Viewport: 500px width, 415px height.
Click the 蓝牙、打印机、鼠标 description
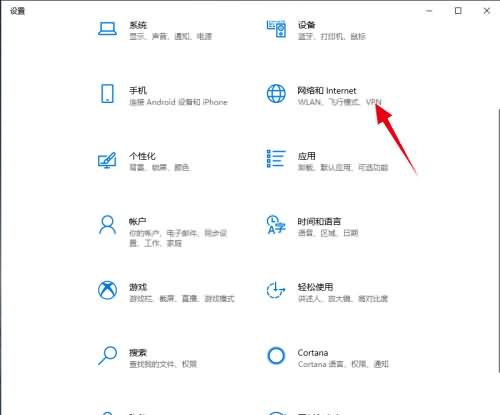tap(332, 36)
